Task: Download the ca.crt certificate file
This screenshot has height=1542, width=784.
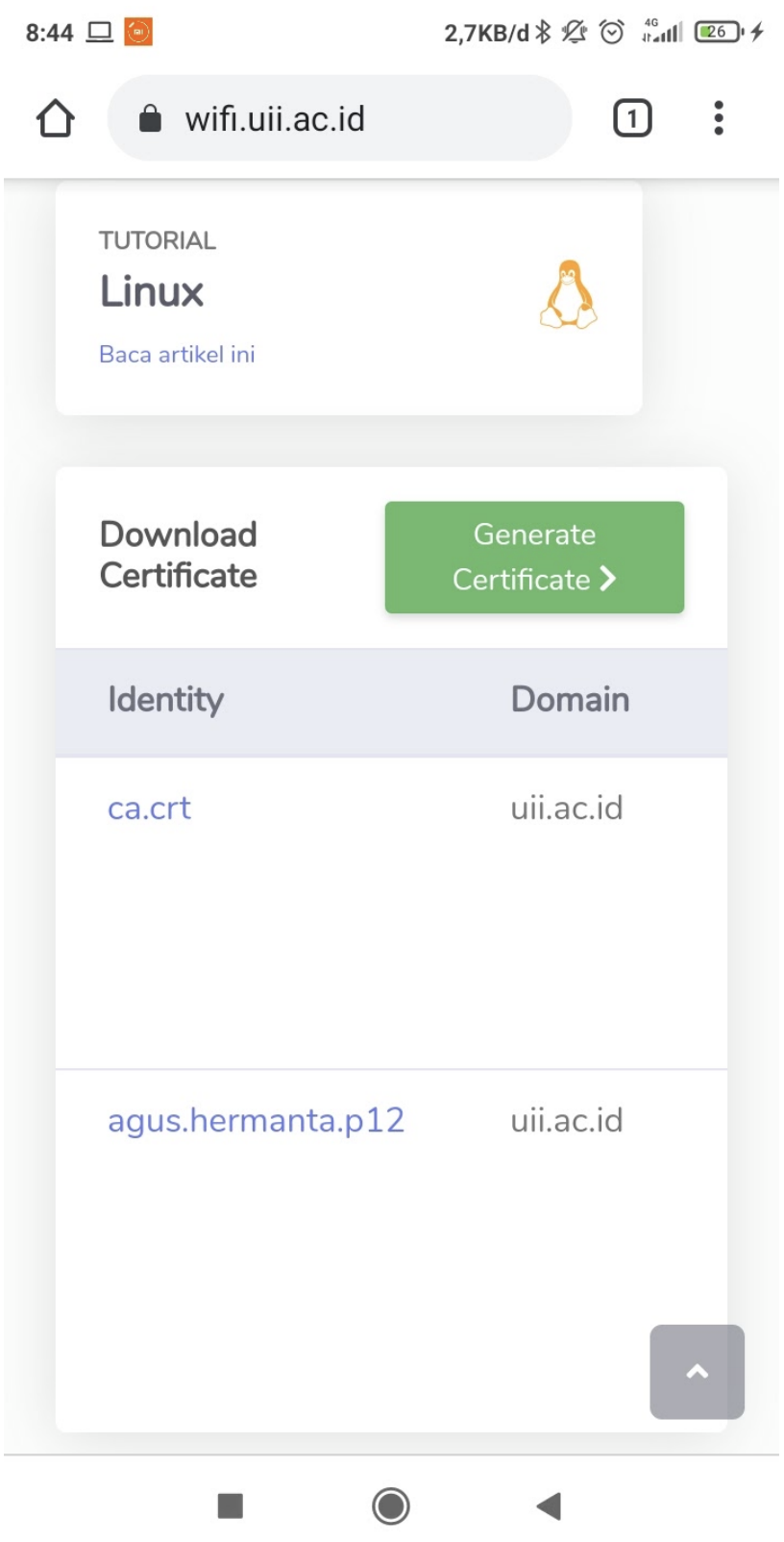Action: [149, 808]
